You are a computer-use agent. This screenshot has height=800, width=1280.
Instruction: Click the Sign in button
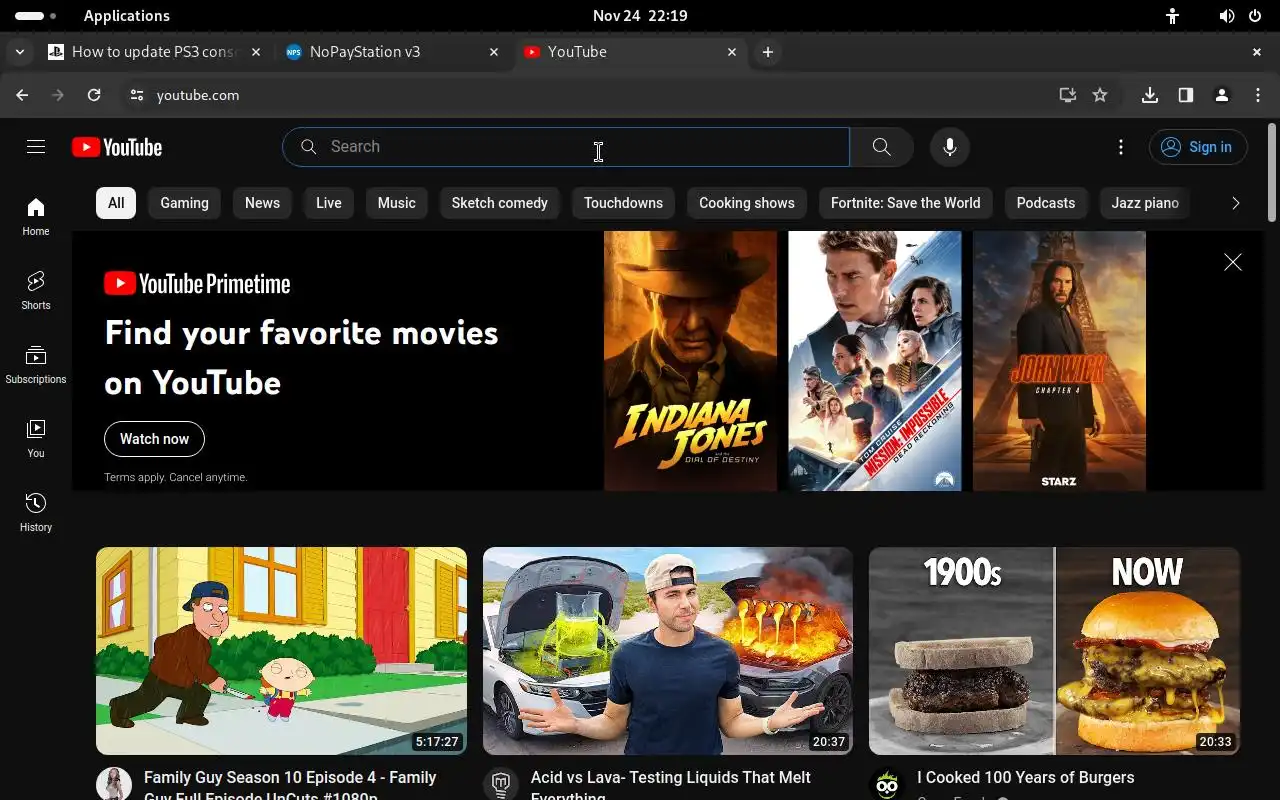(x=1198, y=147)
